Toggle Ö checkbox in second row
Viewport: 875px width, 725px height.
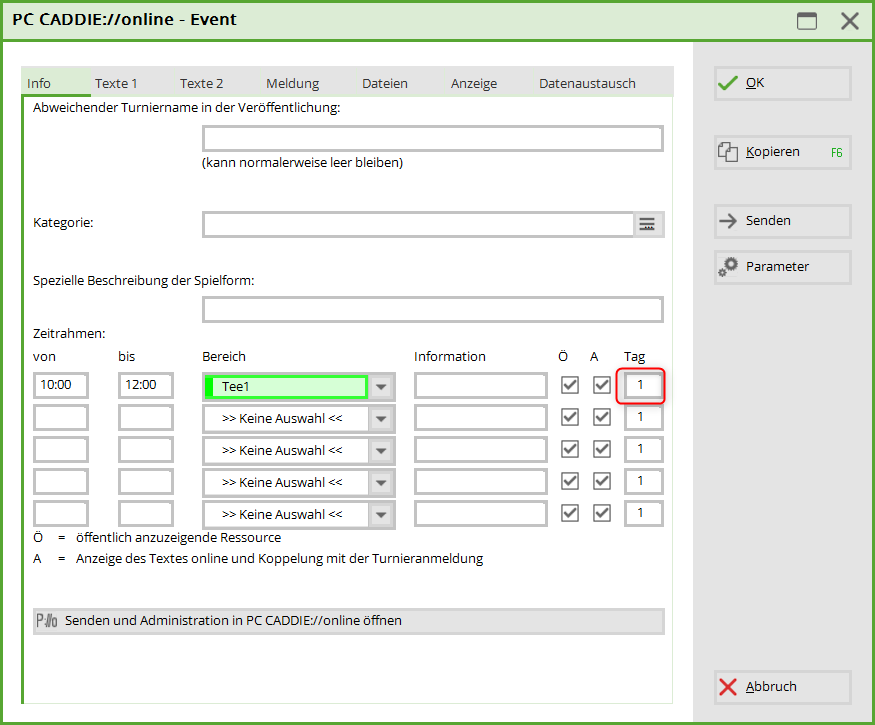(x=570, y=417)
